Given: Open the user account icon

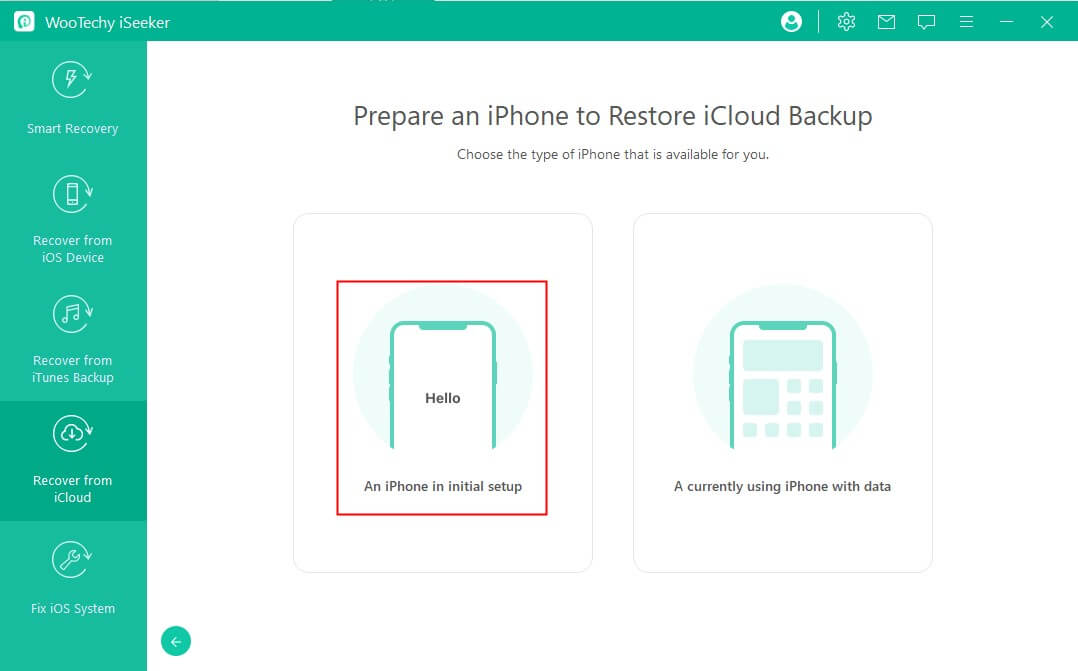Looking at the screenshot, I should [x=791, y=20].
